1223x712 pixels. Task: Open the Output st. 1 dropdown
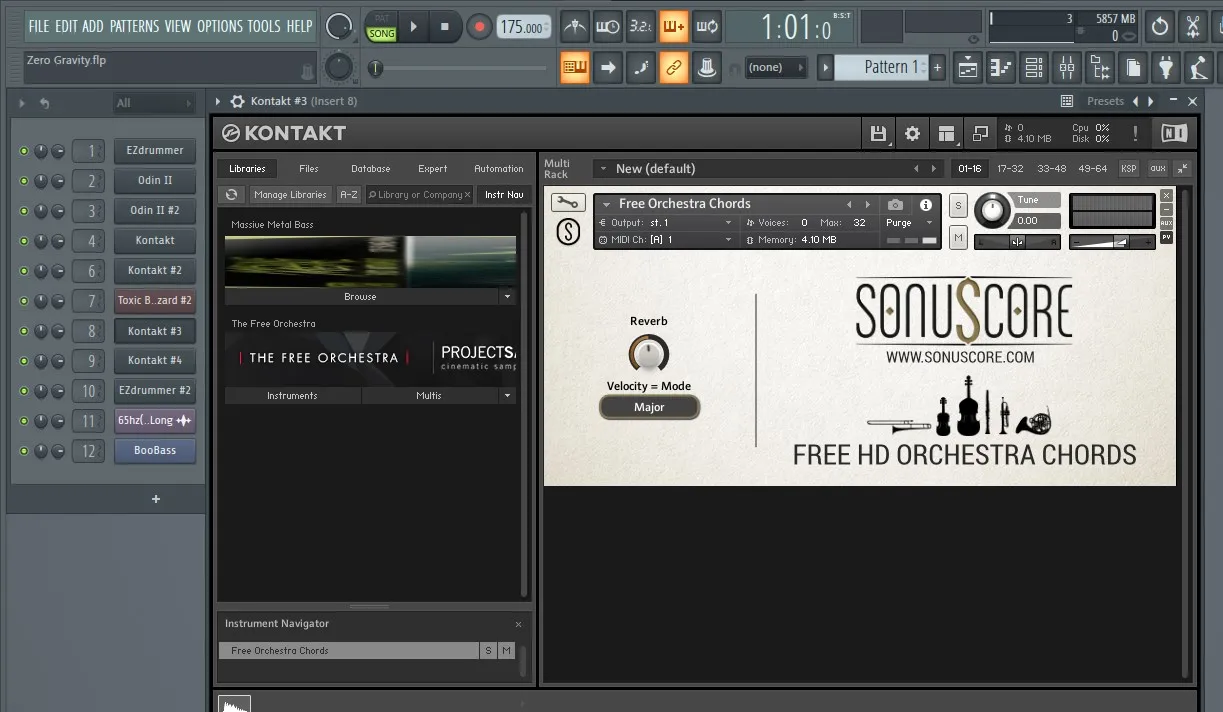tap(665, 223)
